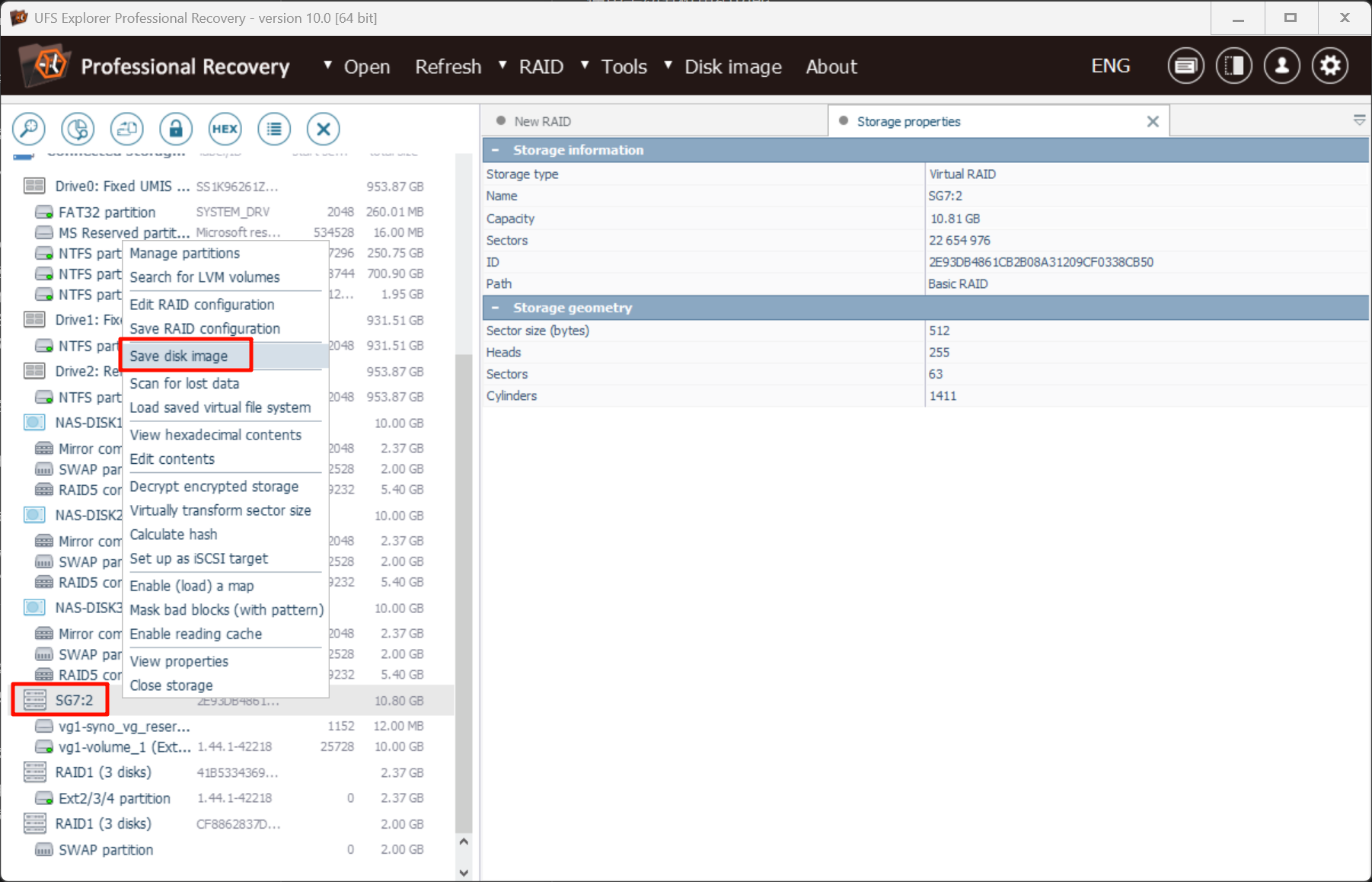Screen dimensions: 1372x882
Task: Switch to the New RAID tab
Action: [542, 121]
